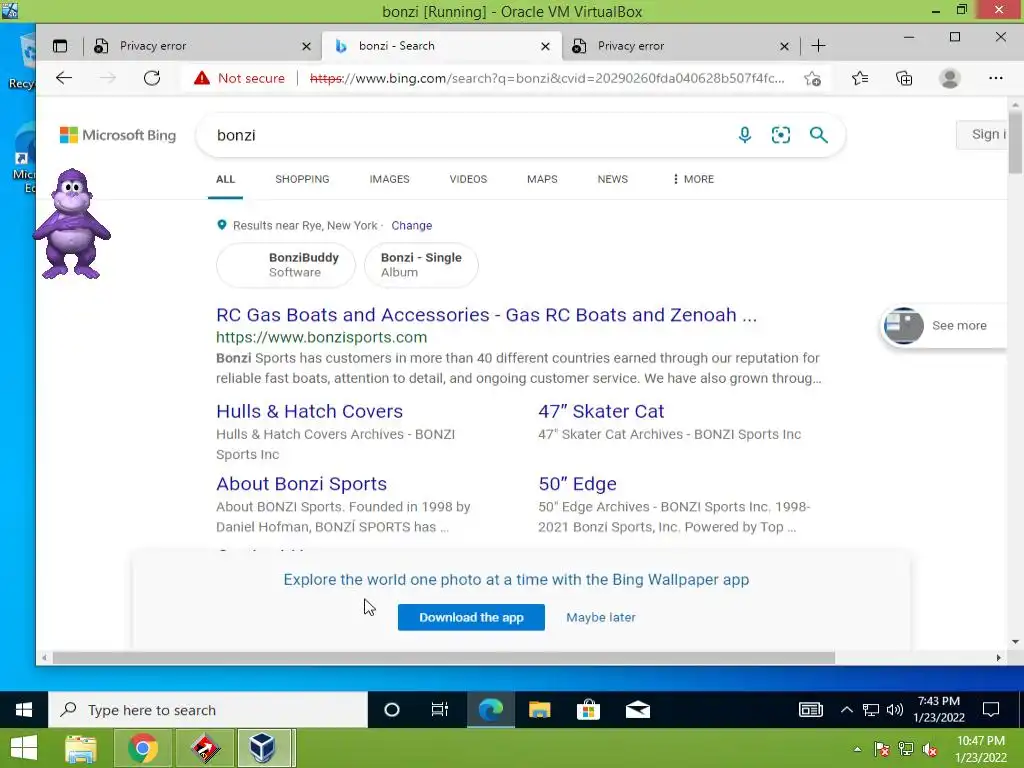
Task: Dismiss banner with Maybe later
Action: 601,617
